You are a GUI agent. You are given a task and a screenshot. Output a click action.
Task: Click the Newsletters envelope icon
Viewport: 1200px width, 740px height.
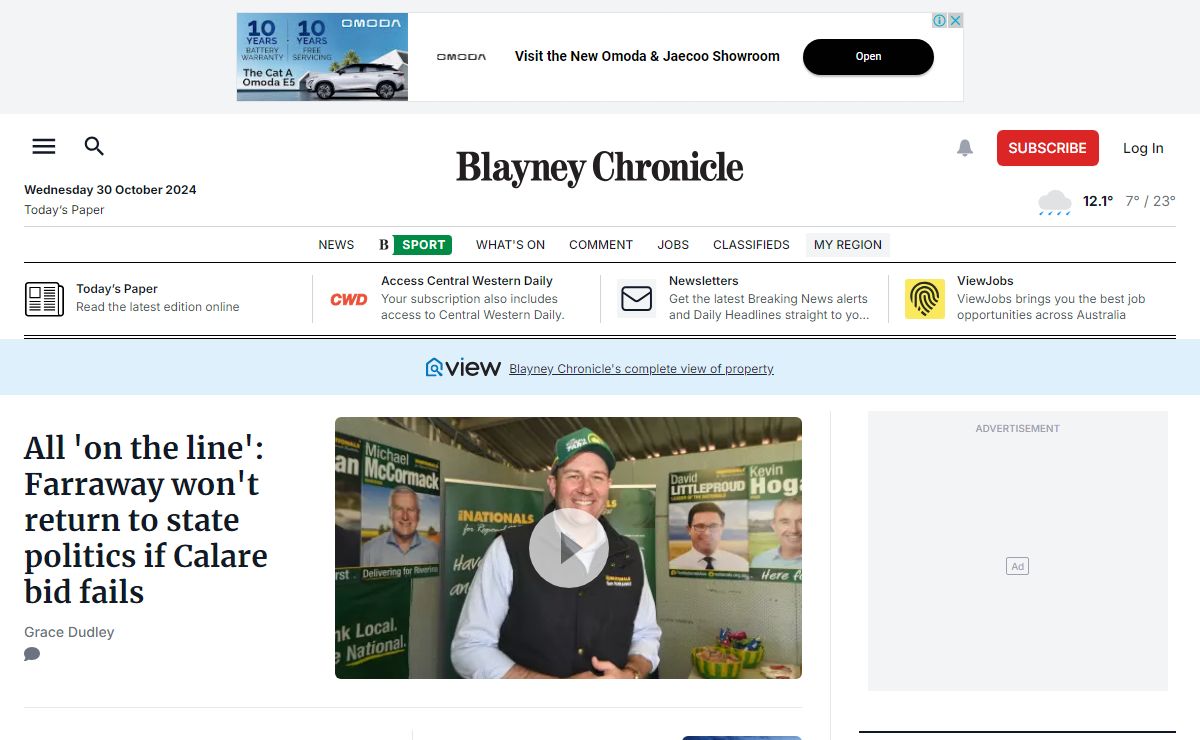pyautogui.click(x=637, y=298)
